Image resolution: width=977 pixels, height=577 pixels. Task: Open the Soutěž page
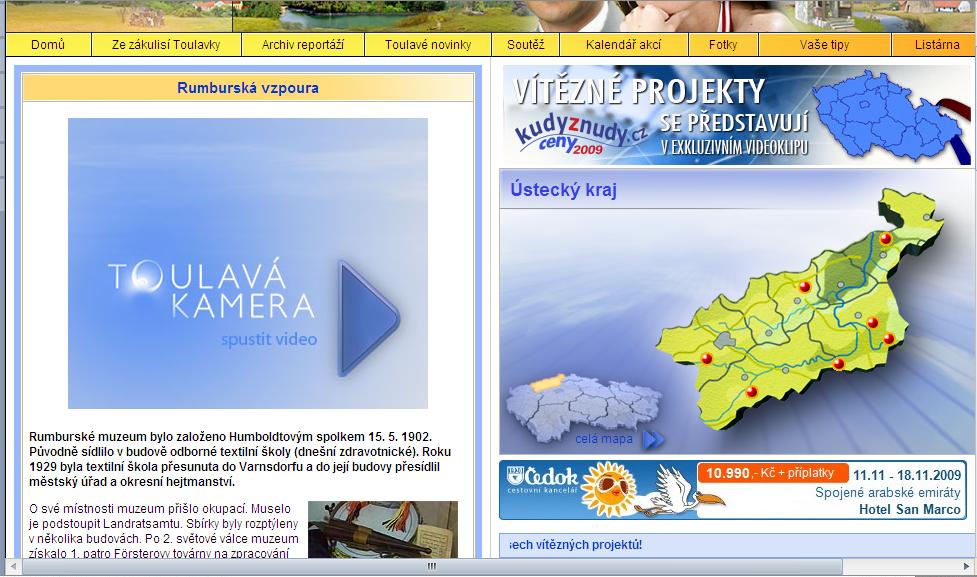click(525, 45)
